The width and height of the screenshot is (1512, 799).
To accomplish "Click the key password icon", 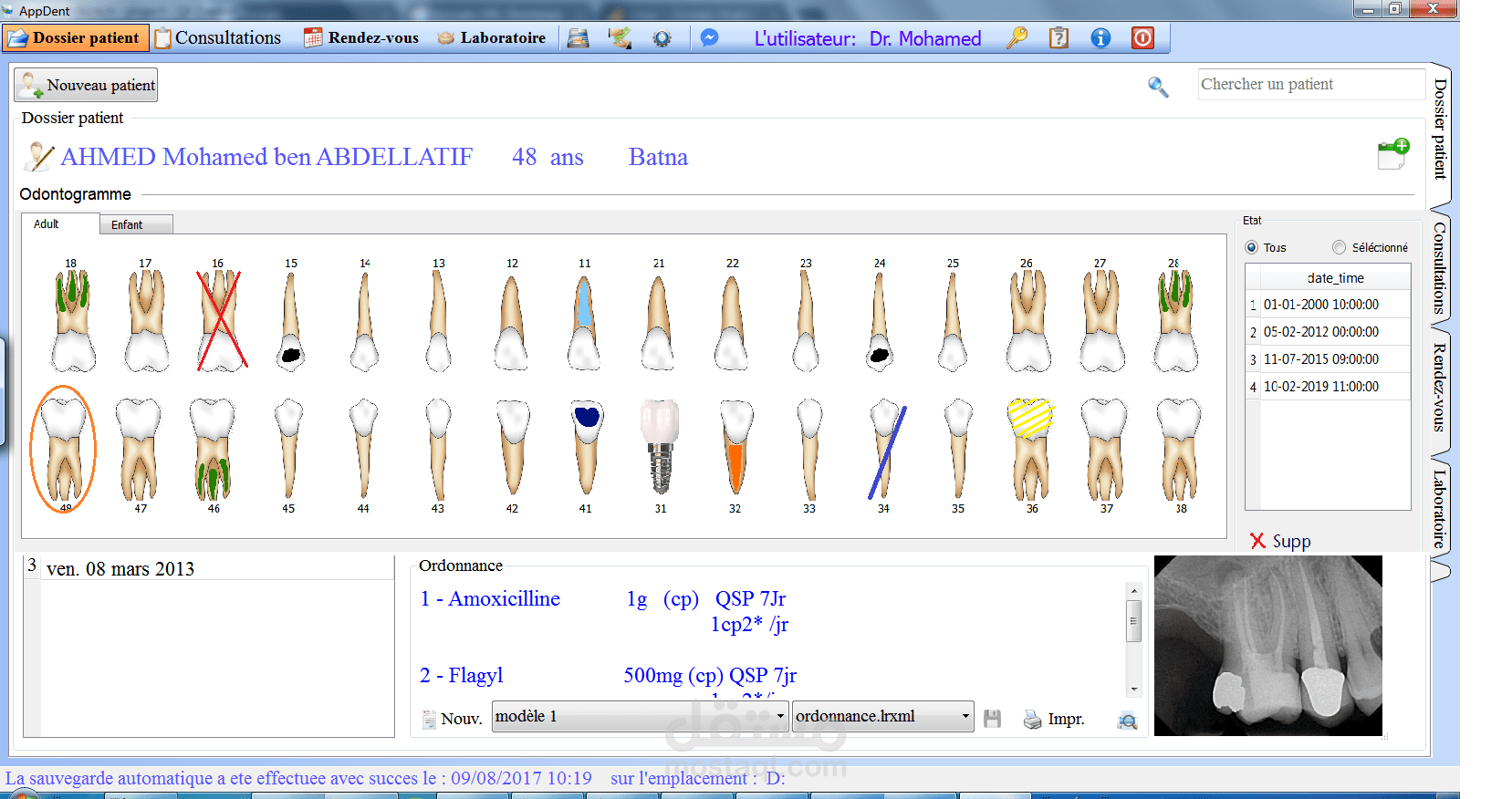I will click(x=1017, y=38).
